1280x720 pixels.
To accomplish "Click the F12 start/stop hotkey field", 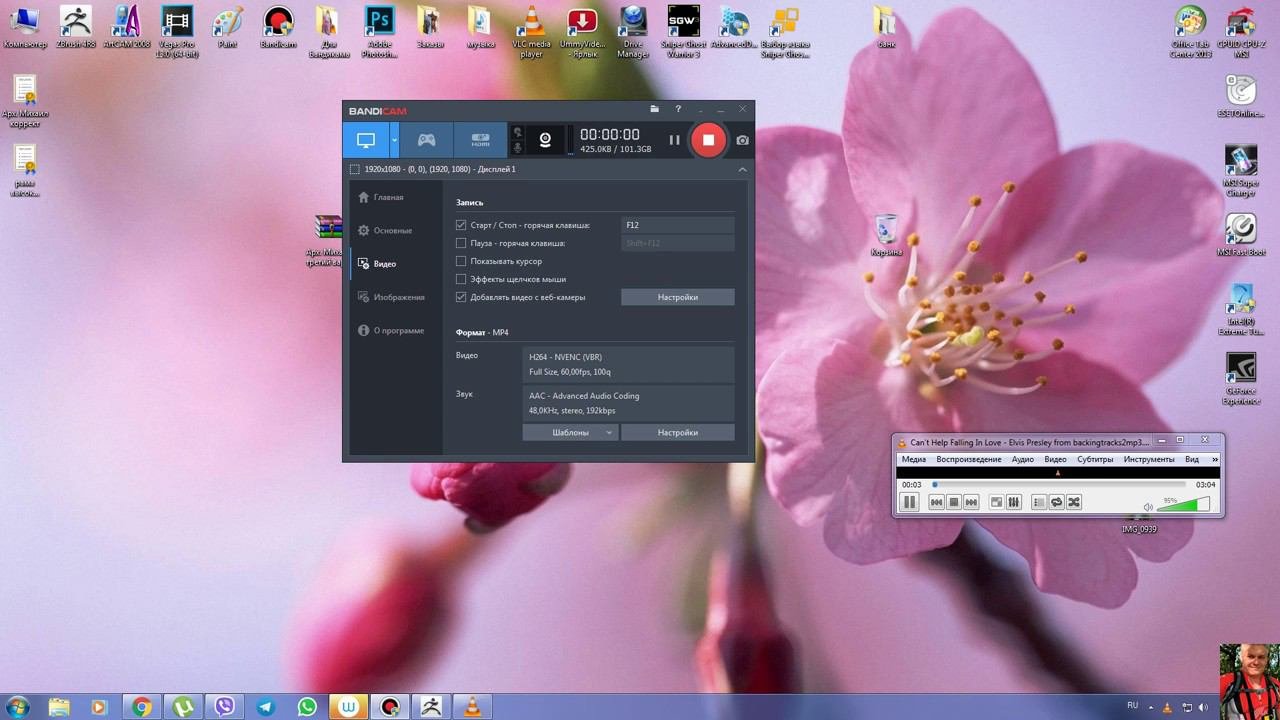I will tap(677, 225).
